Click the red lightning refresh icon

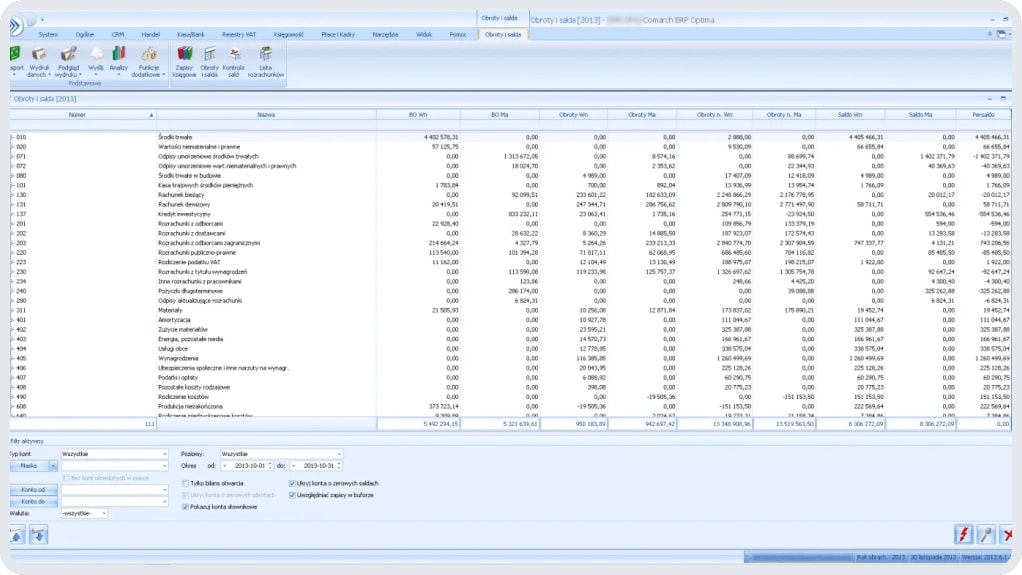click(965, 535)
